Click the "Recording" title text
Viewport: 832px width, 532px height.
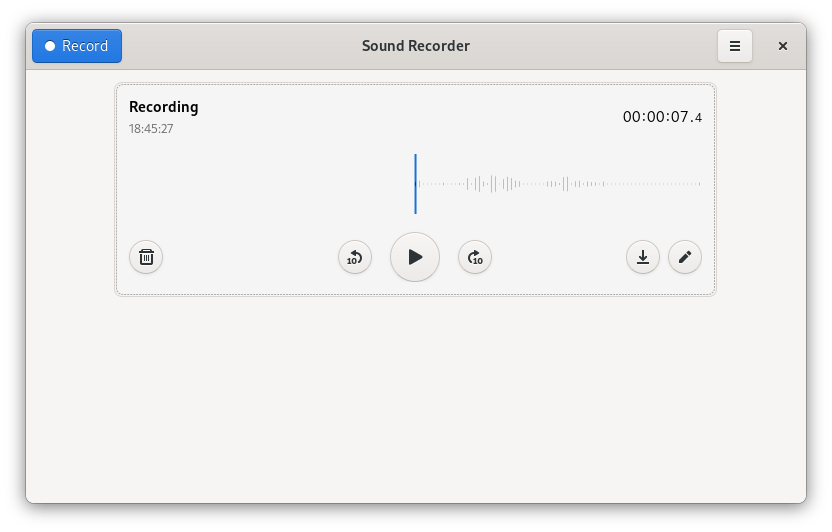click(163, 107)
